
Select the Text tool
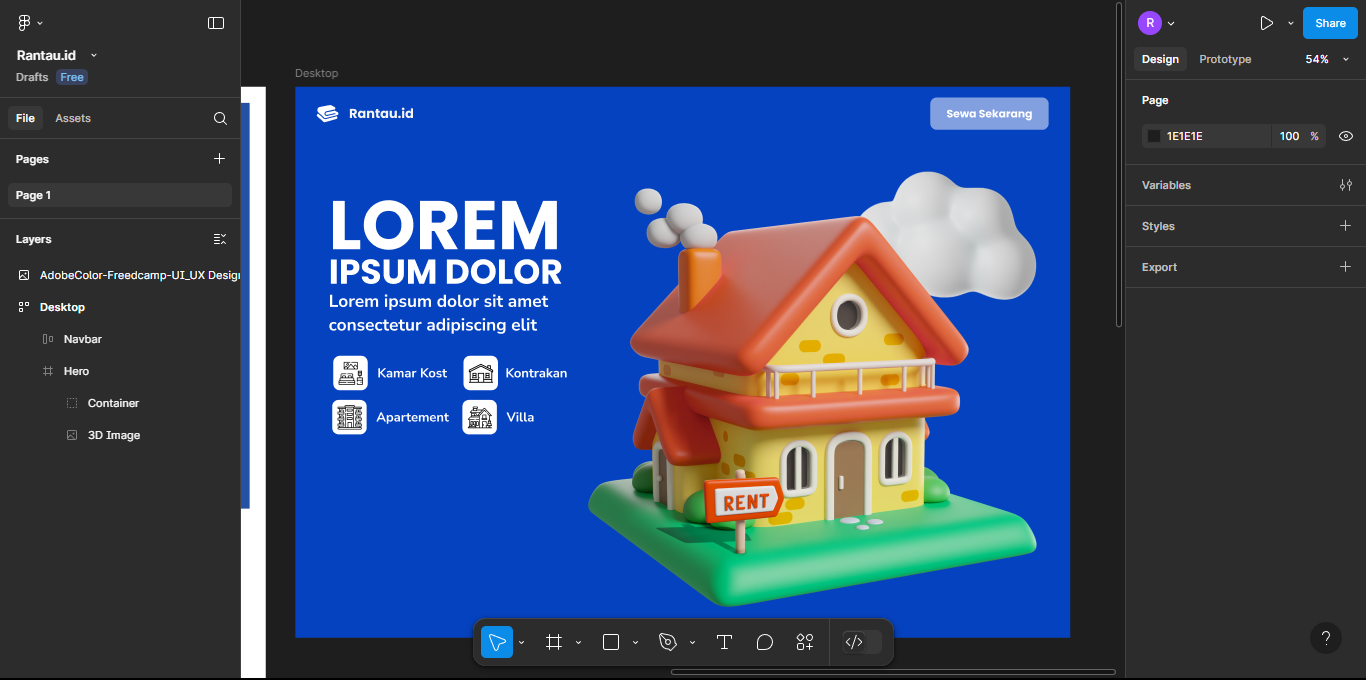click(725, 642)
